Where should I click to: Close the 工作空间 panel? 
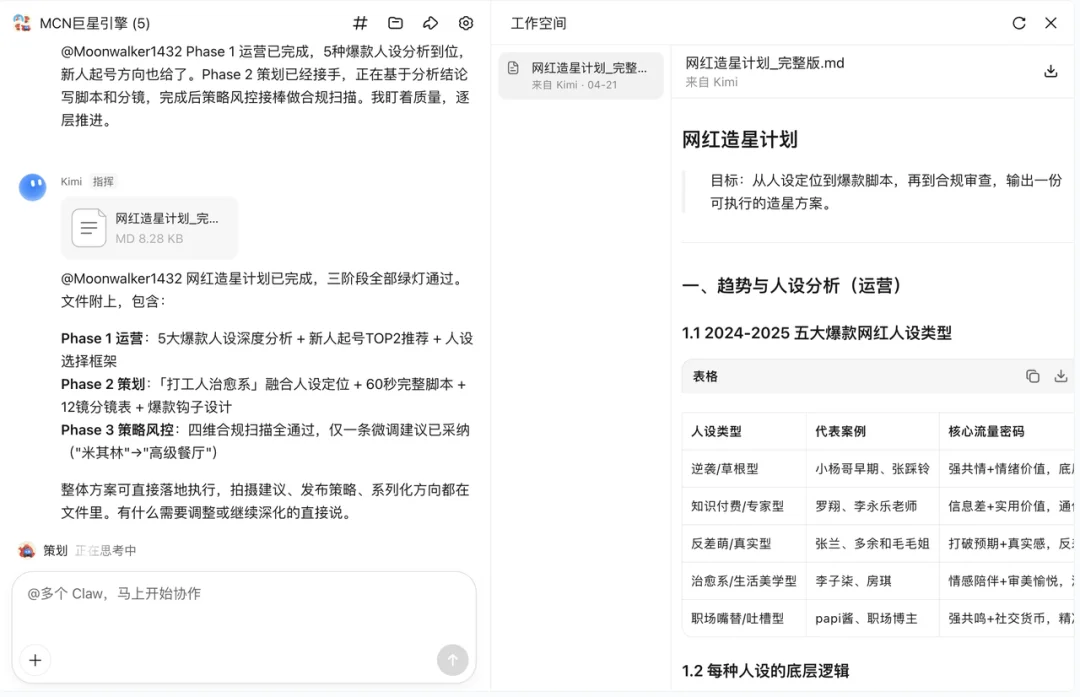[x=1052, y=22]
